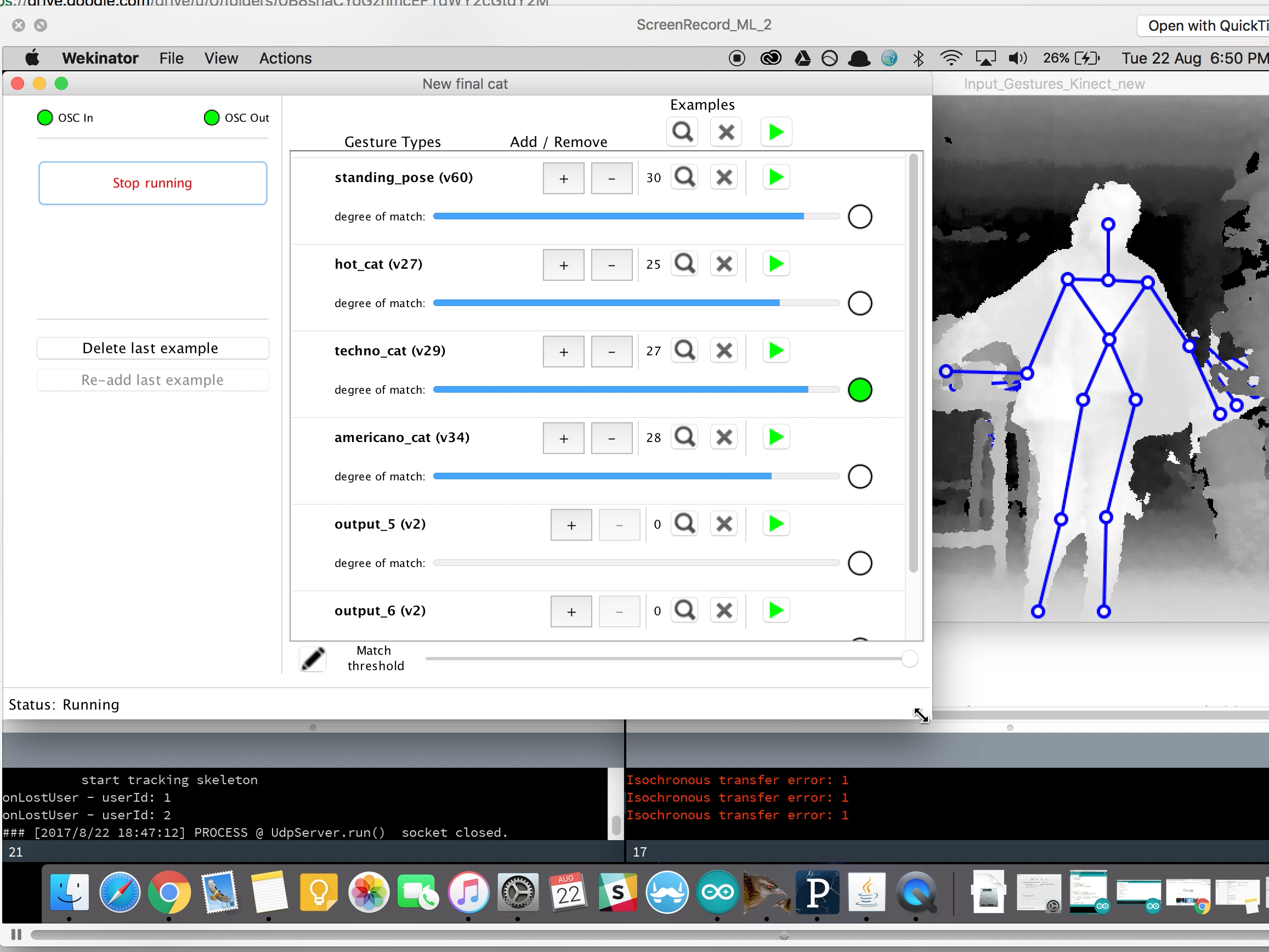The width and height of the screenshot is (1269, 952).
Task: Play the techno_cat gesture
Action: pos(775,350)
